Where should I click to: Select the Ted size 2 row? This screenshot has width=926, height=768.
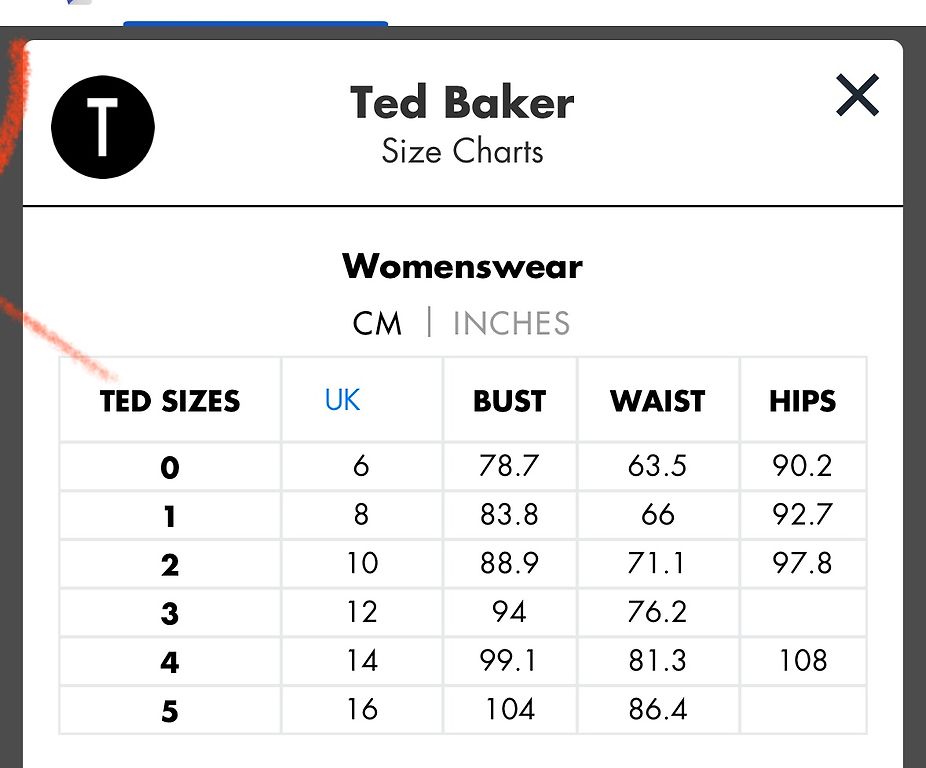pos(463,564)
